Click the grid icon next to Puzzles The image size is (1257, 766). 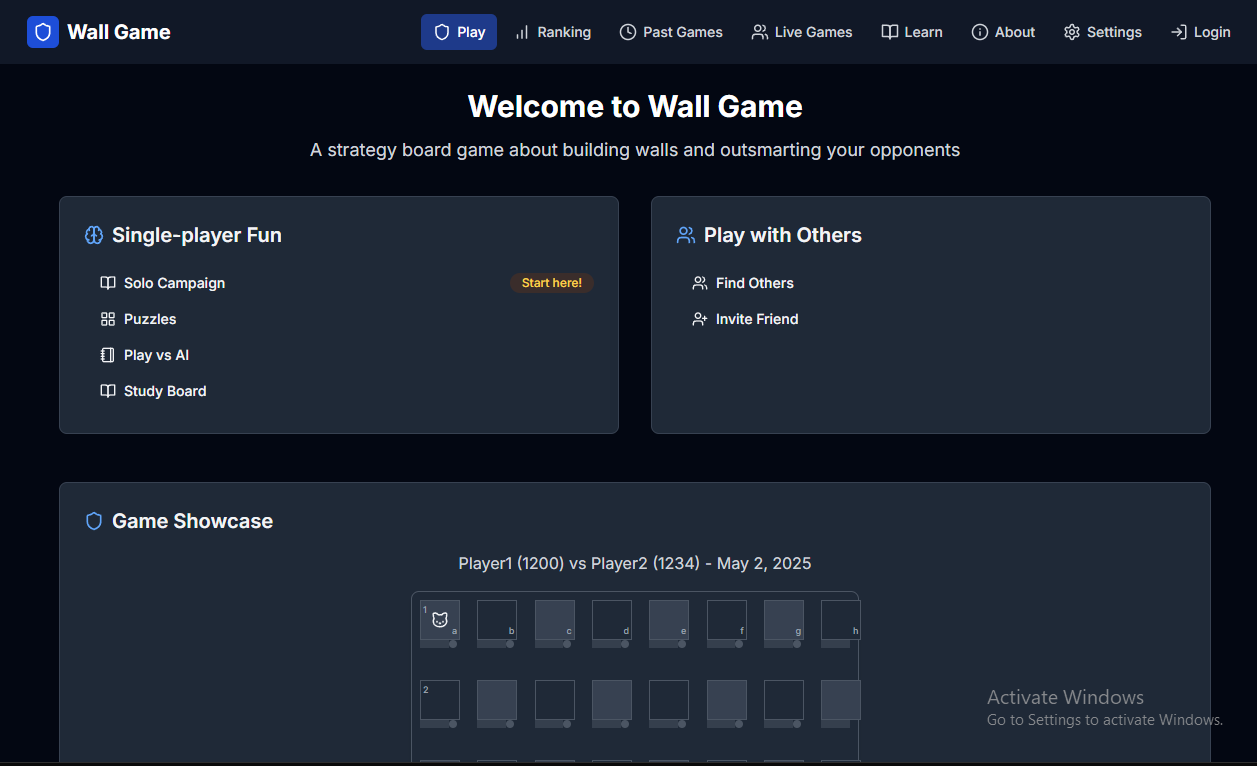point(108,319)
